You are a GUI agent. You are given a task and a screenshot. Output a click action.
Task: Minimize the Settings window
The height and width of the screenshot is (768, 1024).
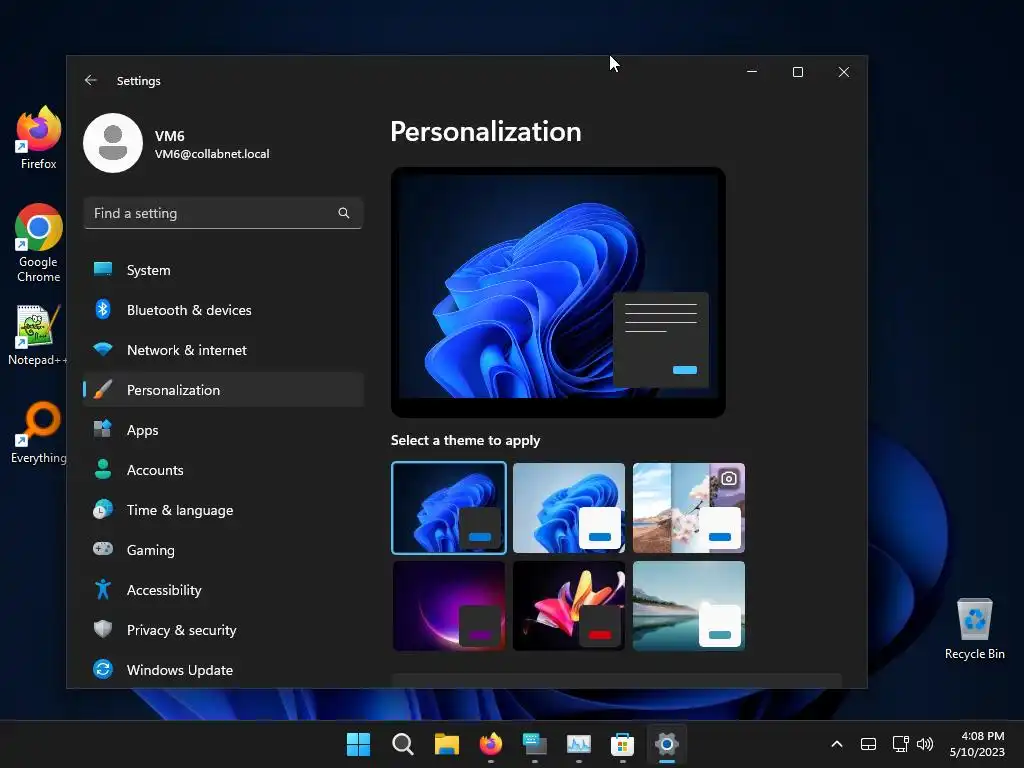pyautogui.click(x=752, y=72)
